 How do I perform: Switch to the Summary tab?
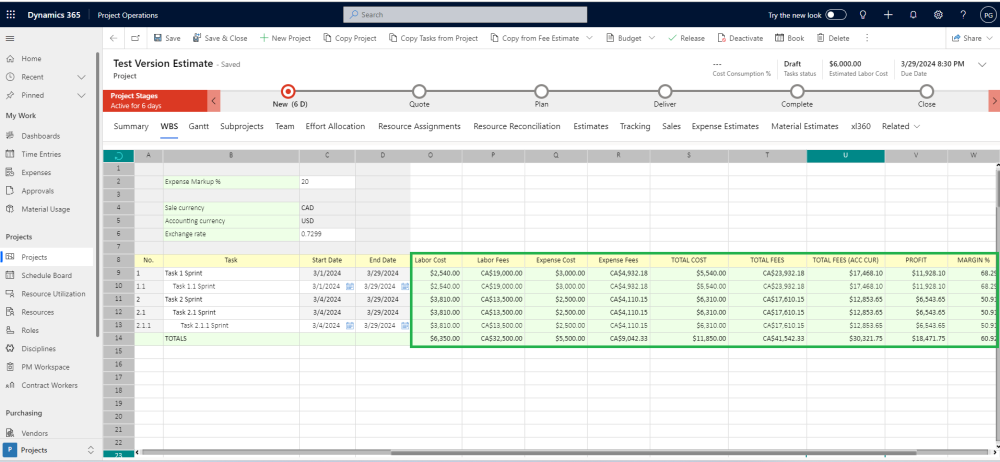(131, 126)
